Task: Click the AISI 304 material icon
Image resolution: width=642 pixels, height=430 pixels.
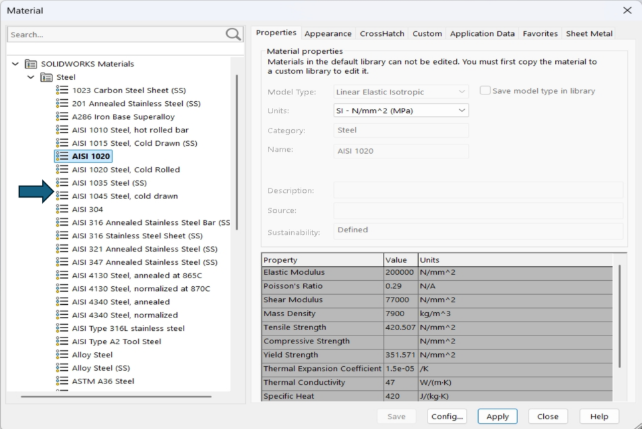Action: 62,209
